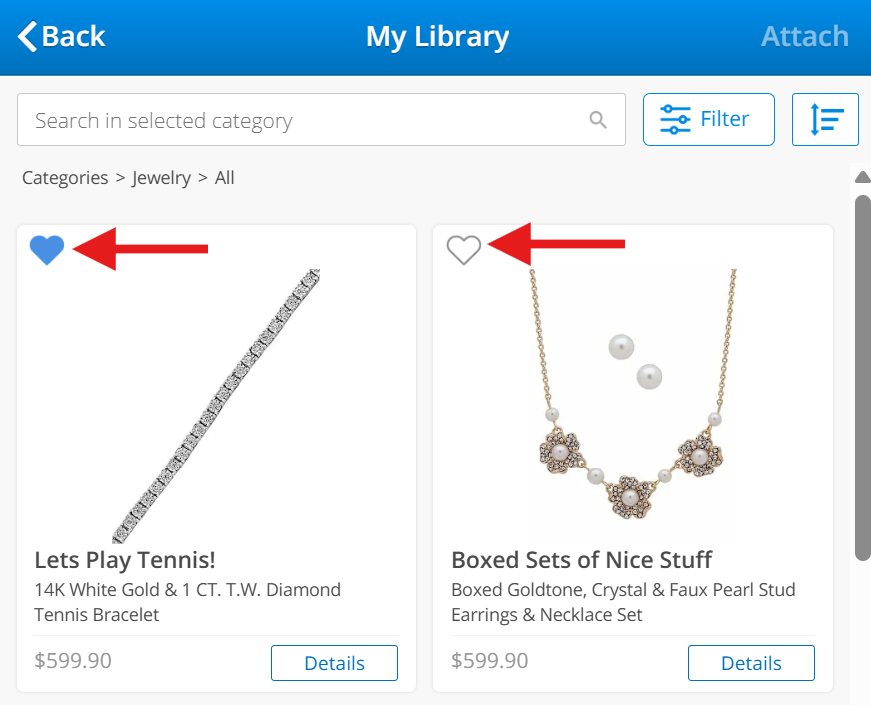This screenshot has width=871, height=705.
Task: Click the My Library header title
Action: pyautogui.click(x=437, y=37)
